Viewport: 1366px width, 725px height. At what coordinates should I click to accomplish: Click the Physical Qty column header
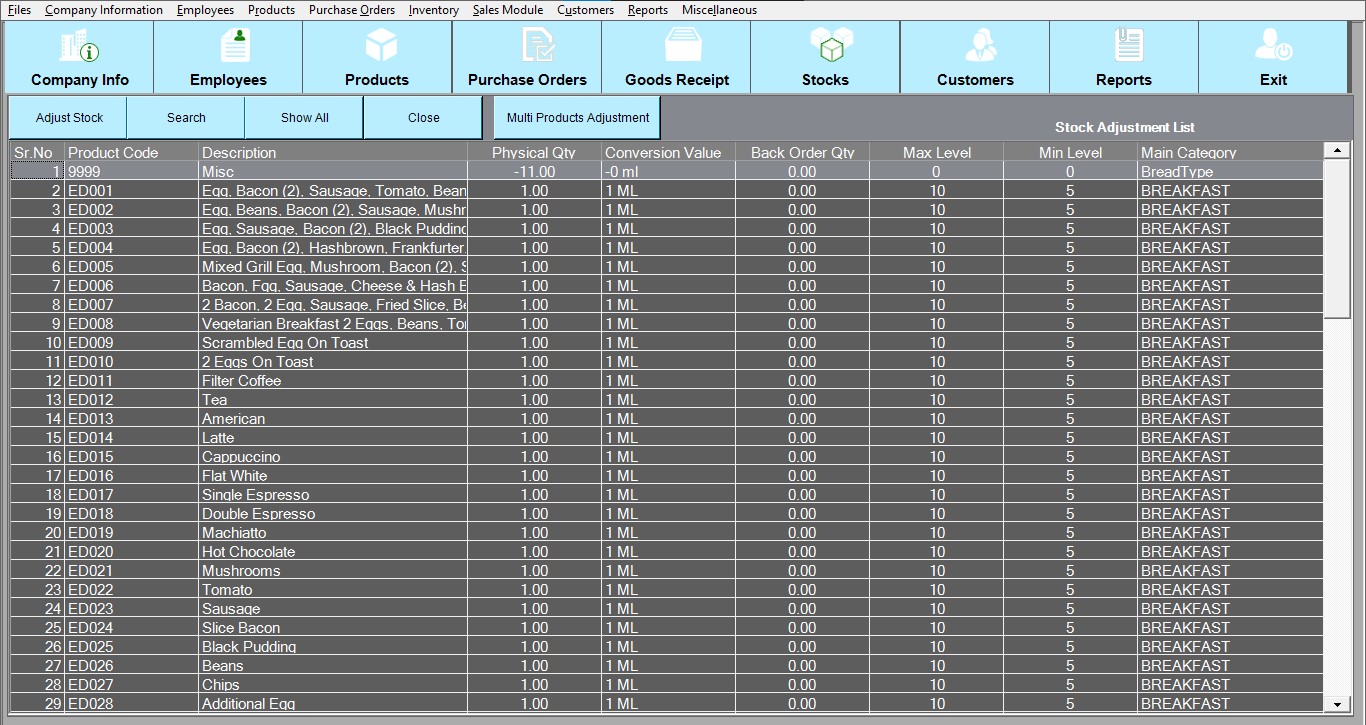534,153
